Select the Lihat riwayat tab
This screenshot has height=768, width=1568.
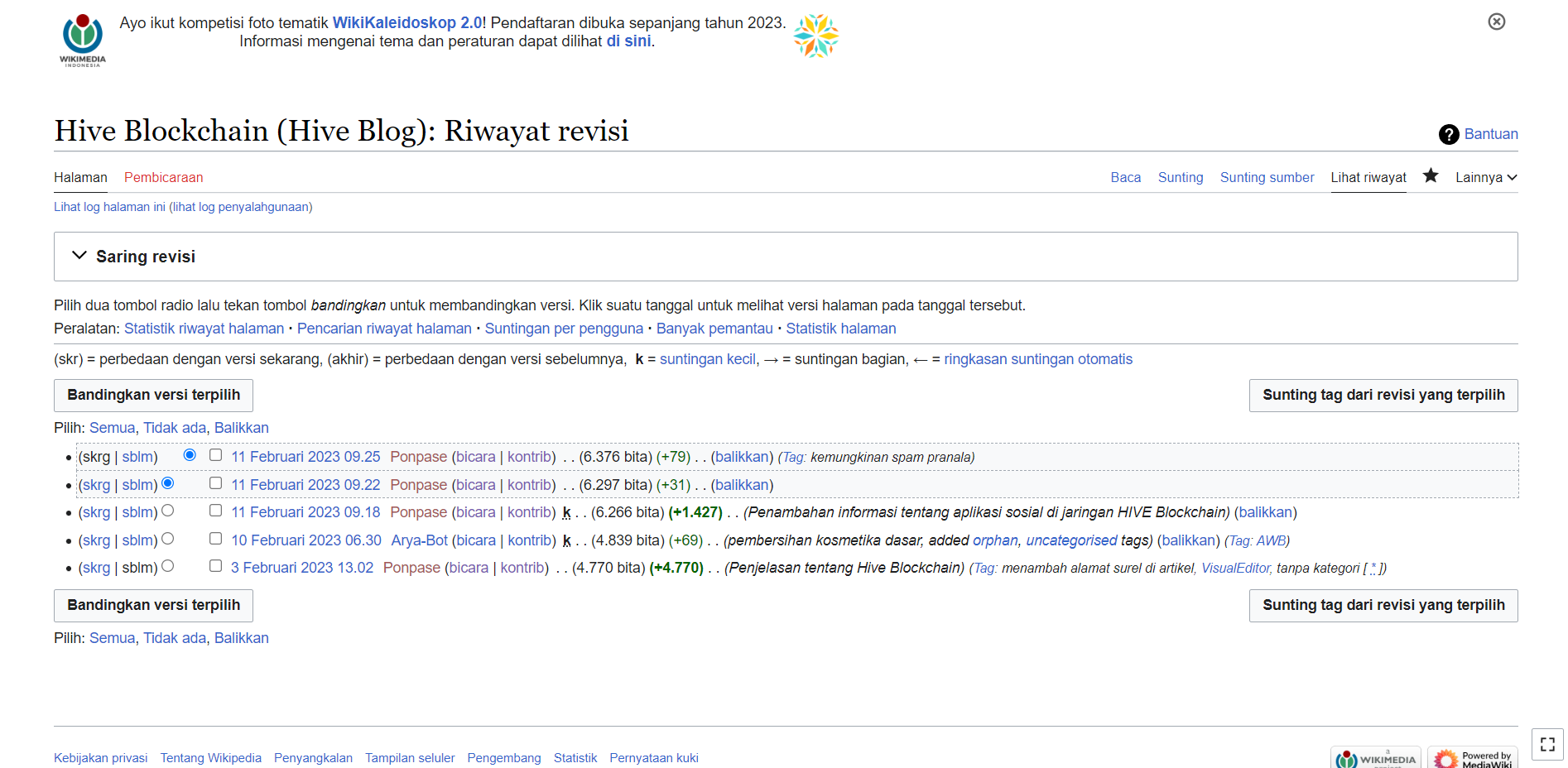(1368, 177)
